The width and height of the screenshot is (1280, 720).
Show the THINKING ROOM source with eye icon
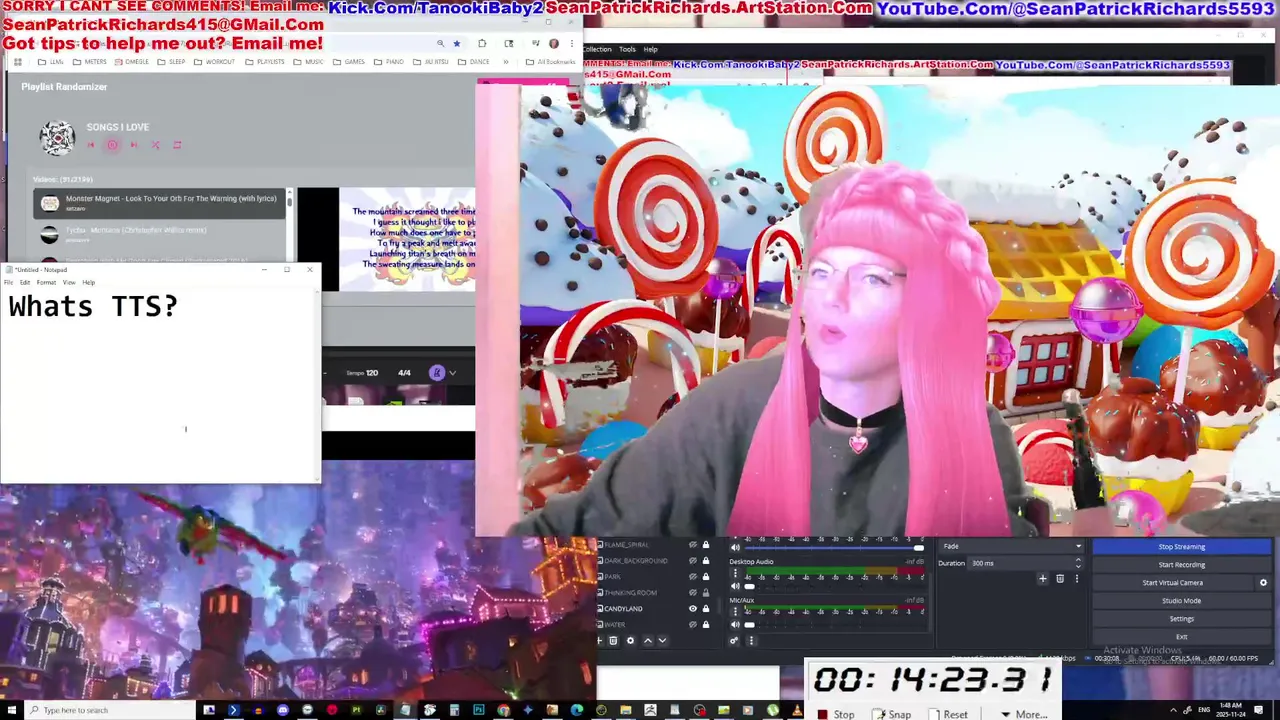click(x=693, y=593)
